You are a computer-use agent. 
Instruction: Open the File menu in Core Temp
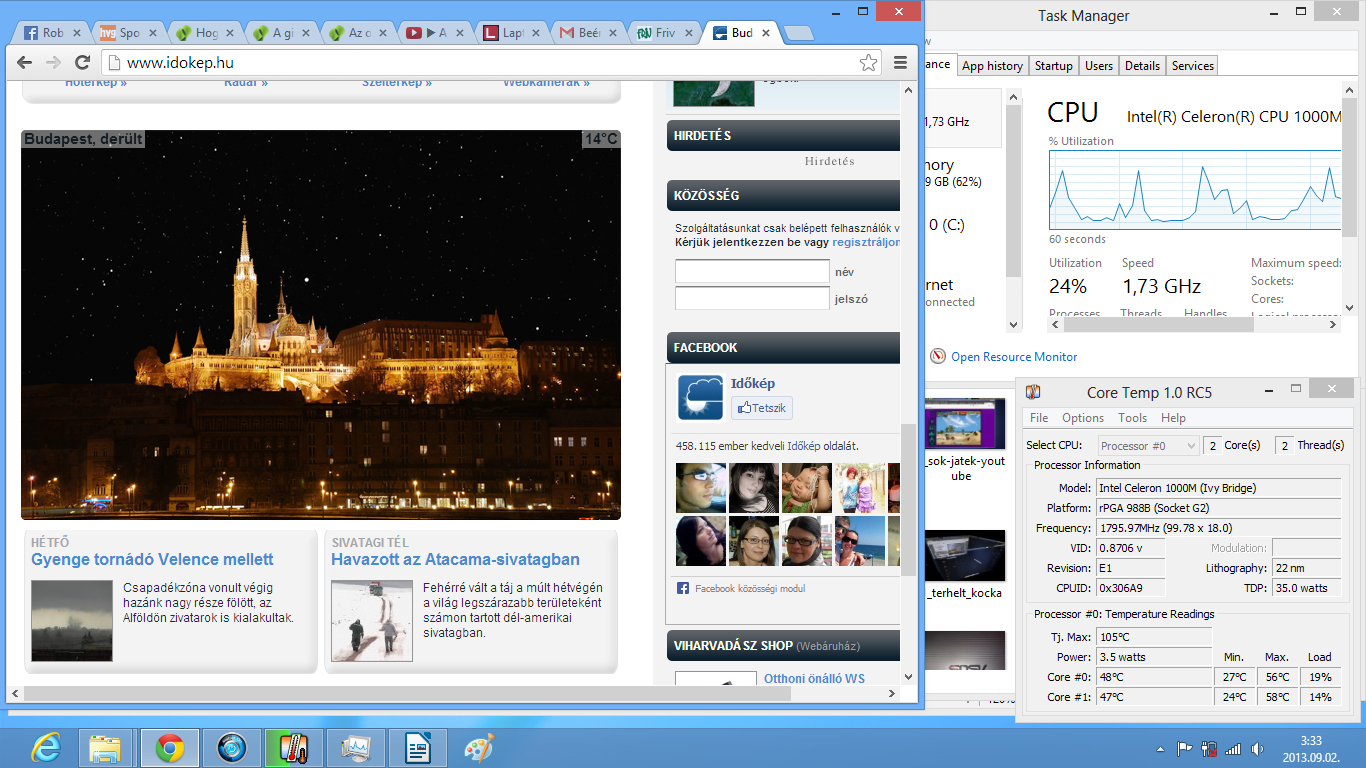1039,418
